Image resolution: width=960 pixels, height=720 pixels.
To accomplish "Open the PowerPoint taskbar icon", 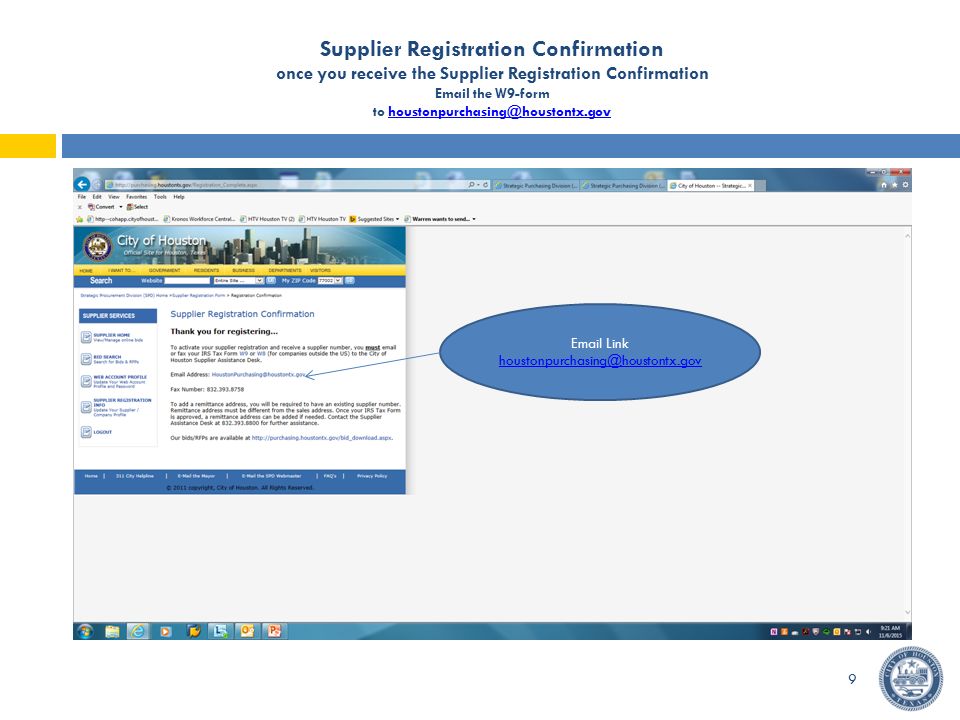I will (x=274, y=631).
